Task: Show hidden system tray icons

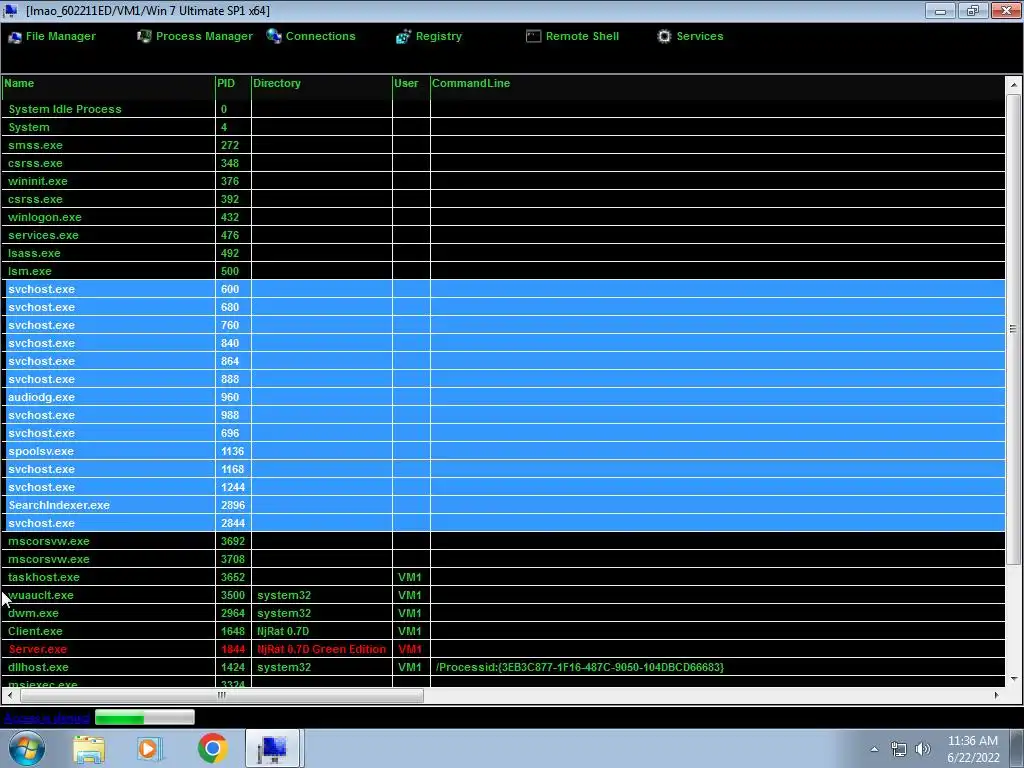Action: pyautogui.click(x=874, y=749)
